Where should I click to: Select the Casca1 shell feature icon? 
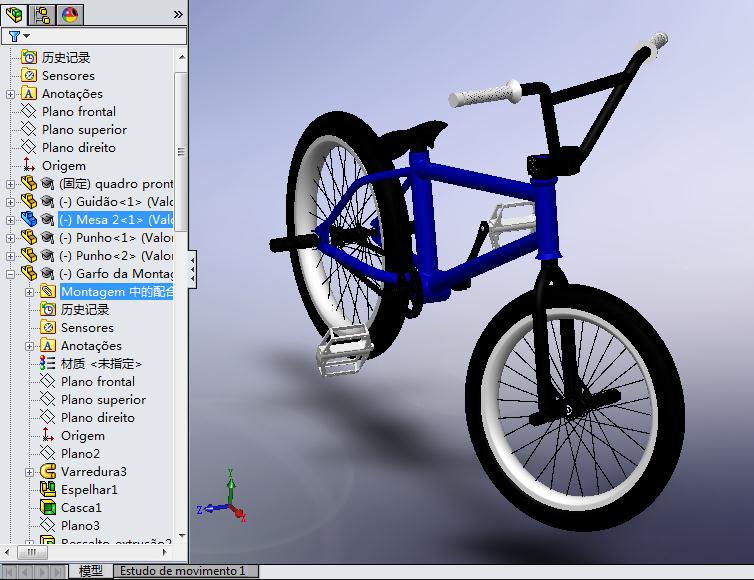tap(48, 507)
